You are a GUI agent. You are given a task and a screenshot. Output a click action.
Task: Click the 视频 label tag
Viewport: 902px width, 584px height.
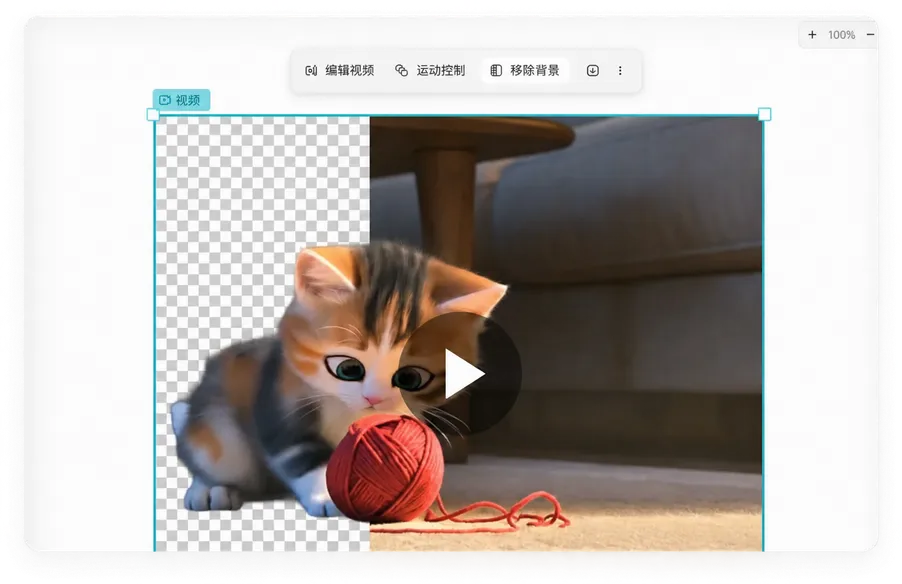point(181,100)
